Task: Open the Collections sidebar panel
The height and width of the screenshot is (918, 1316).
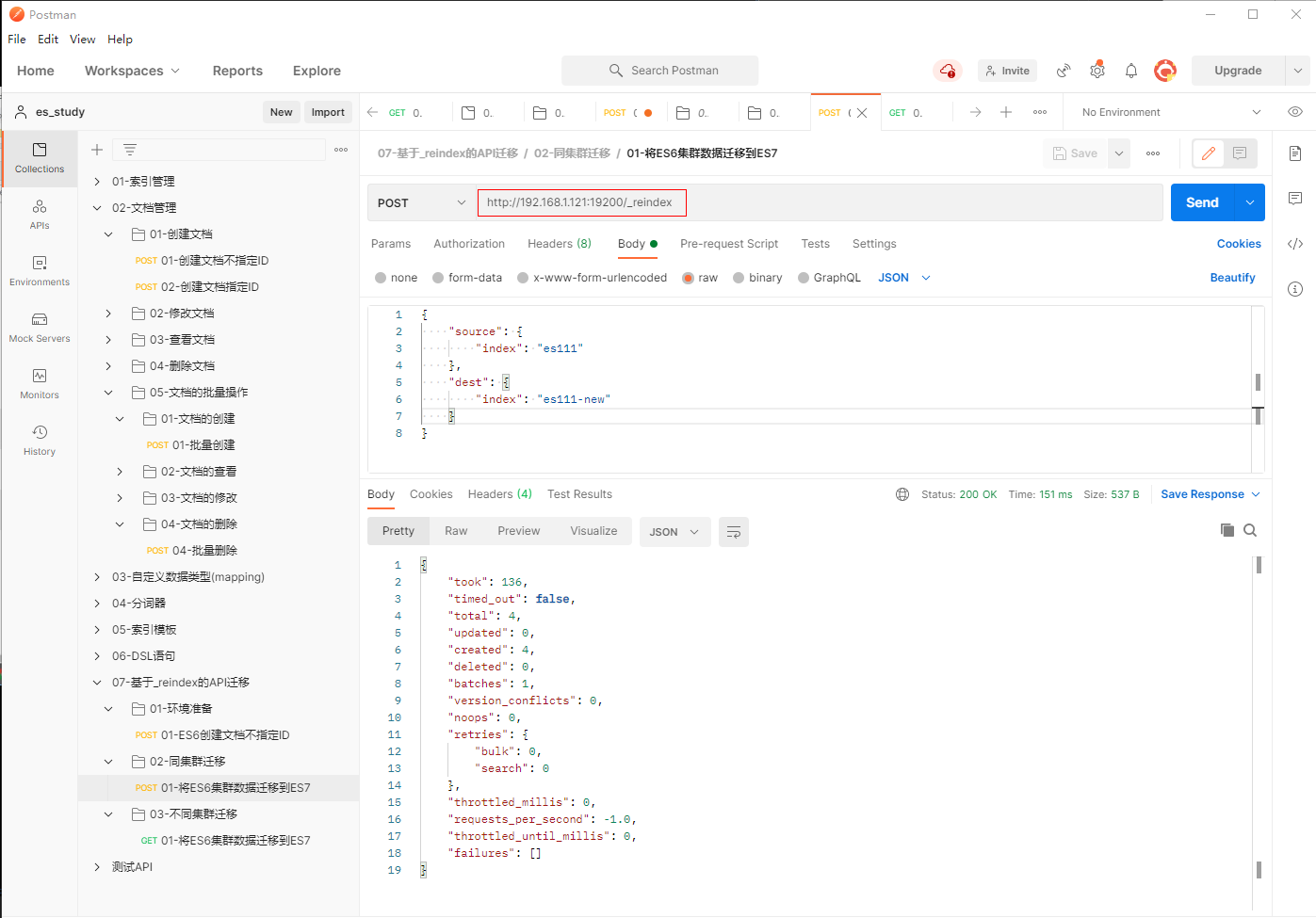Action: (x=40, y=157)
